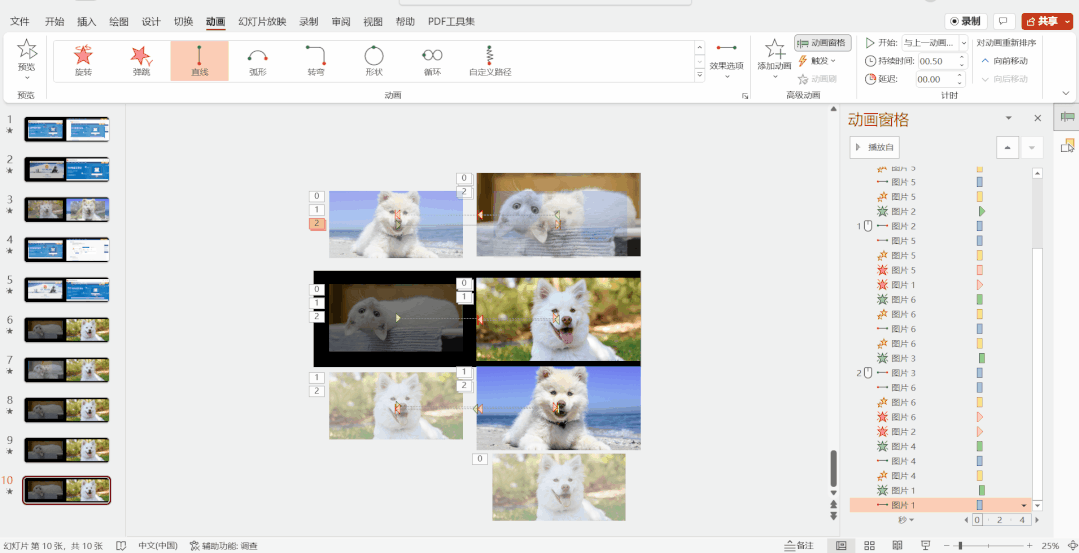The image size is (1079, 553).
Task: Choose the 转弯 motion path
Action: 316,61
